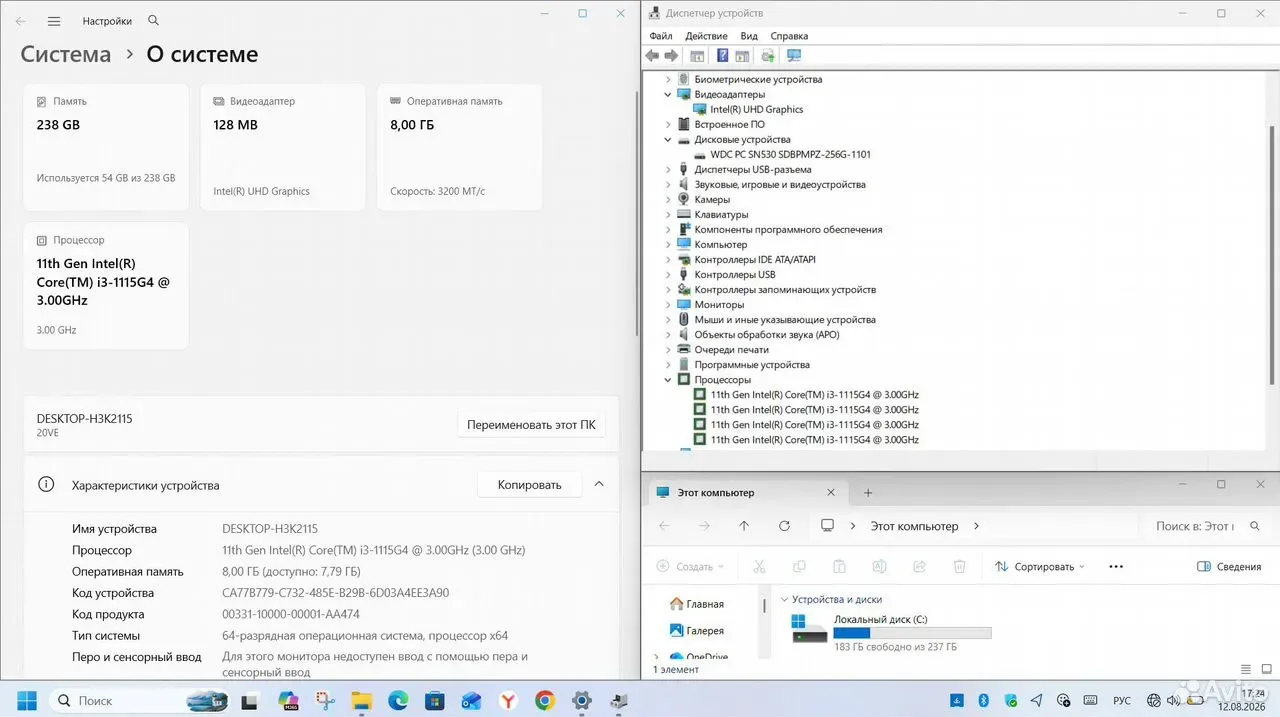This screenshot has width=1280, height=717.
Task: Open Локальный диск (C:) usage bar
Action: (x=912, y=633)
